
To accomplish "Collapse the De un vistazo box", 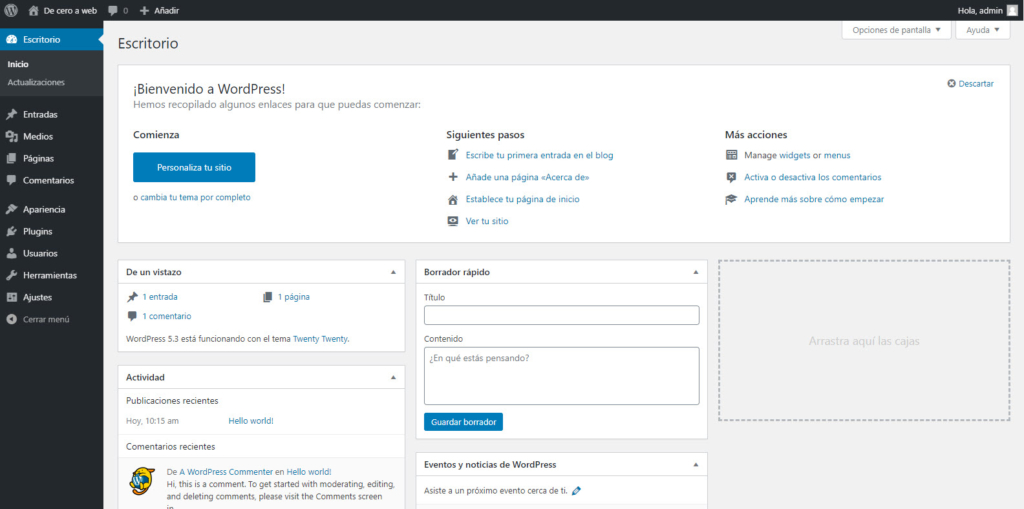I will tap(393, 272).
